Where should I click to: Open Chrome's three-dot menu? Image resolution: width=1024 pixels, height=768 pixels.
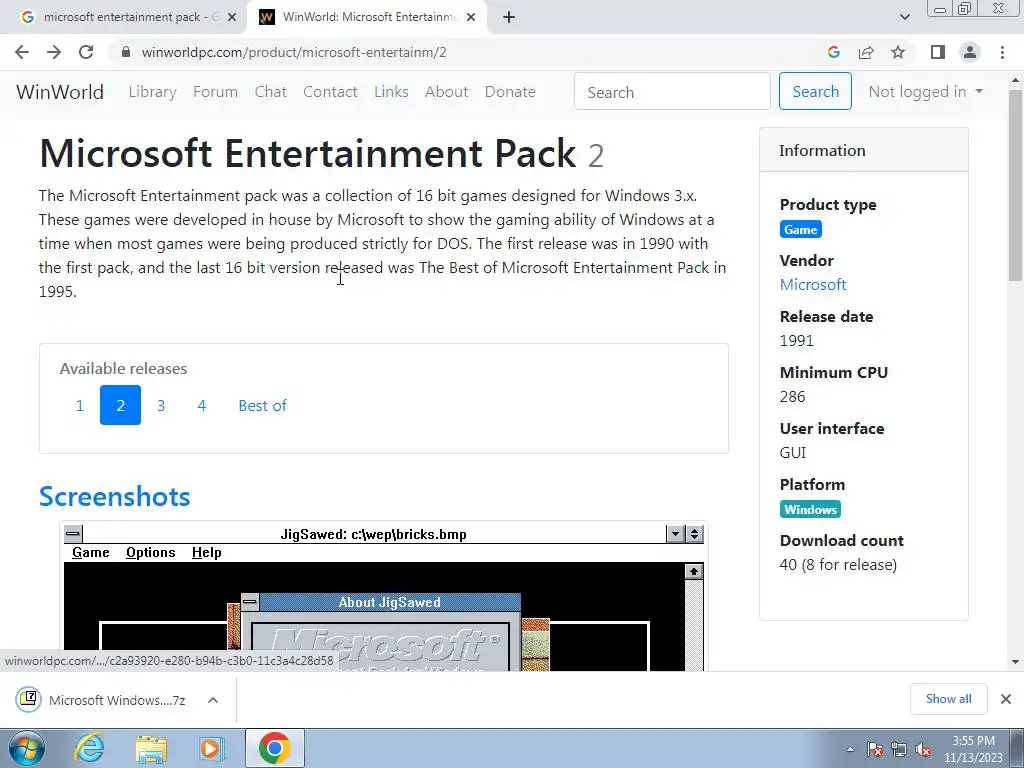(x=1002, y=52)
